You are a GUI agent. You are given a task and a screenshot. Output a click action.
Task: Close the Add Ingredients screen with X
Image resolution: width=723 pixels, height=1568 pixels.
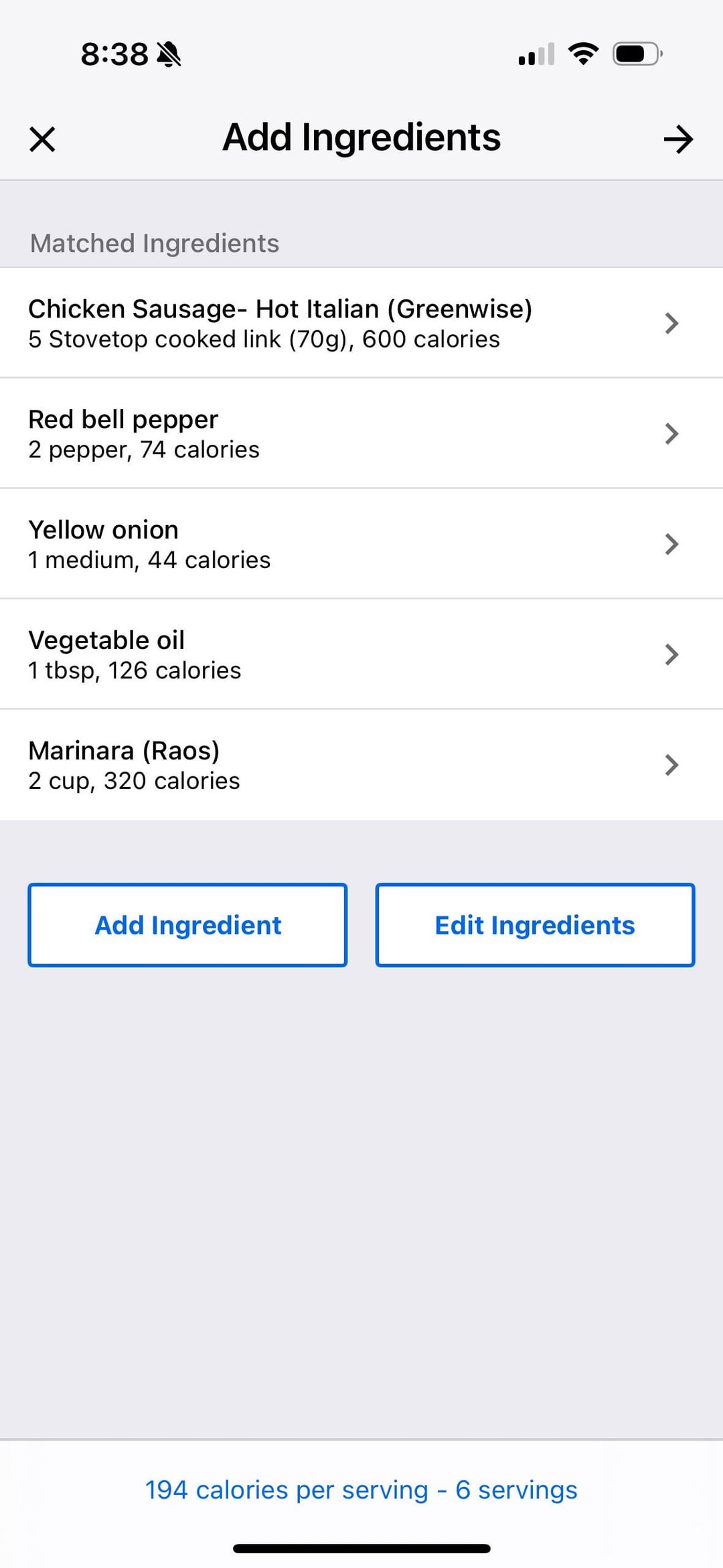[x=42, y=139]
